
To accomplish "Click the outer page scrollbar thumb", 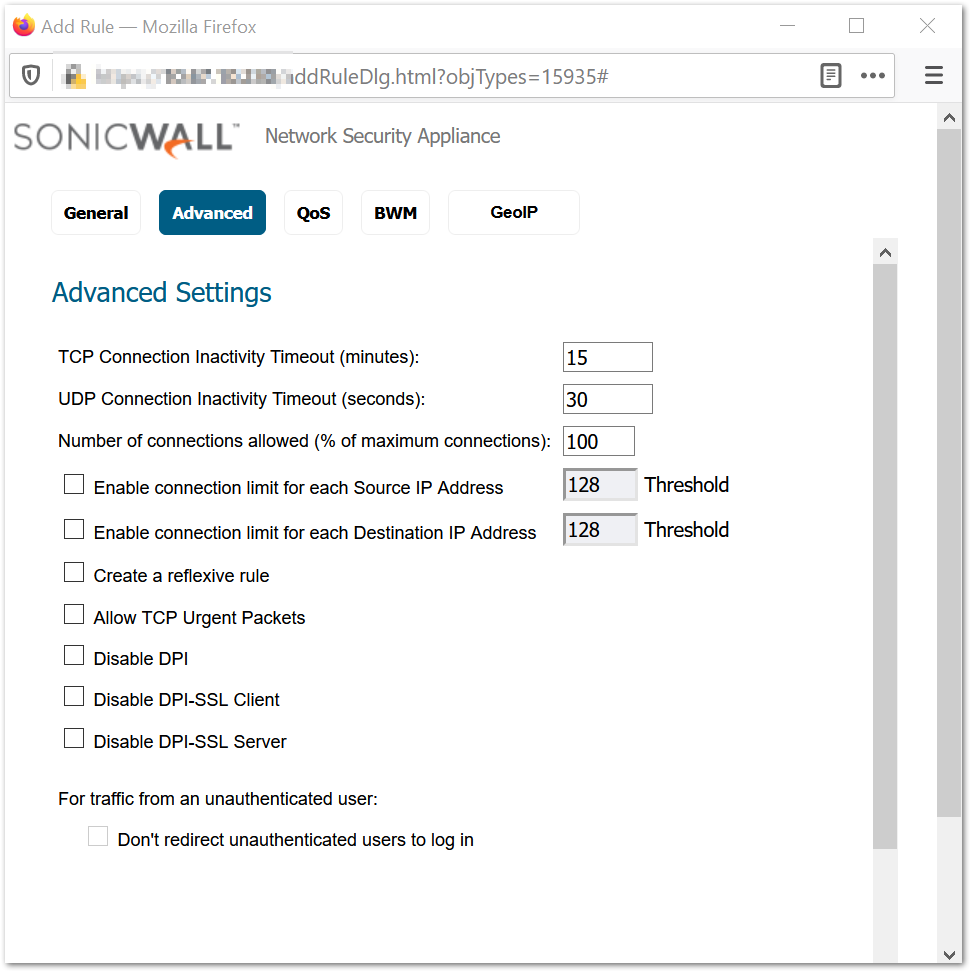I will [949, 473].
